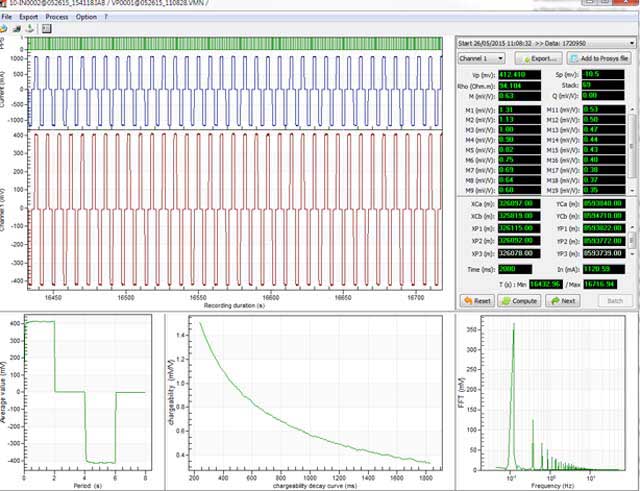Click the M11 (mV/V) value field

pos(603,109)
